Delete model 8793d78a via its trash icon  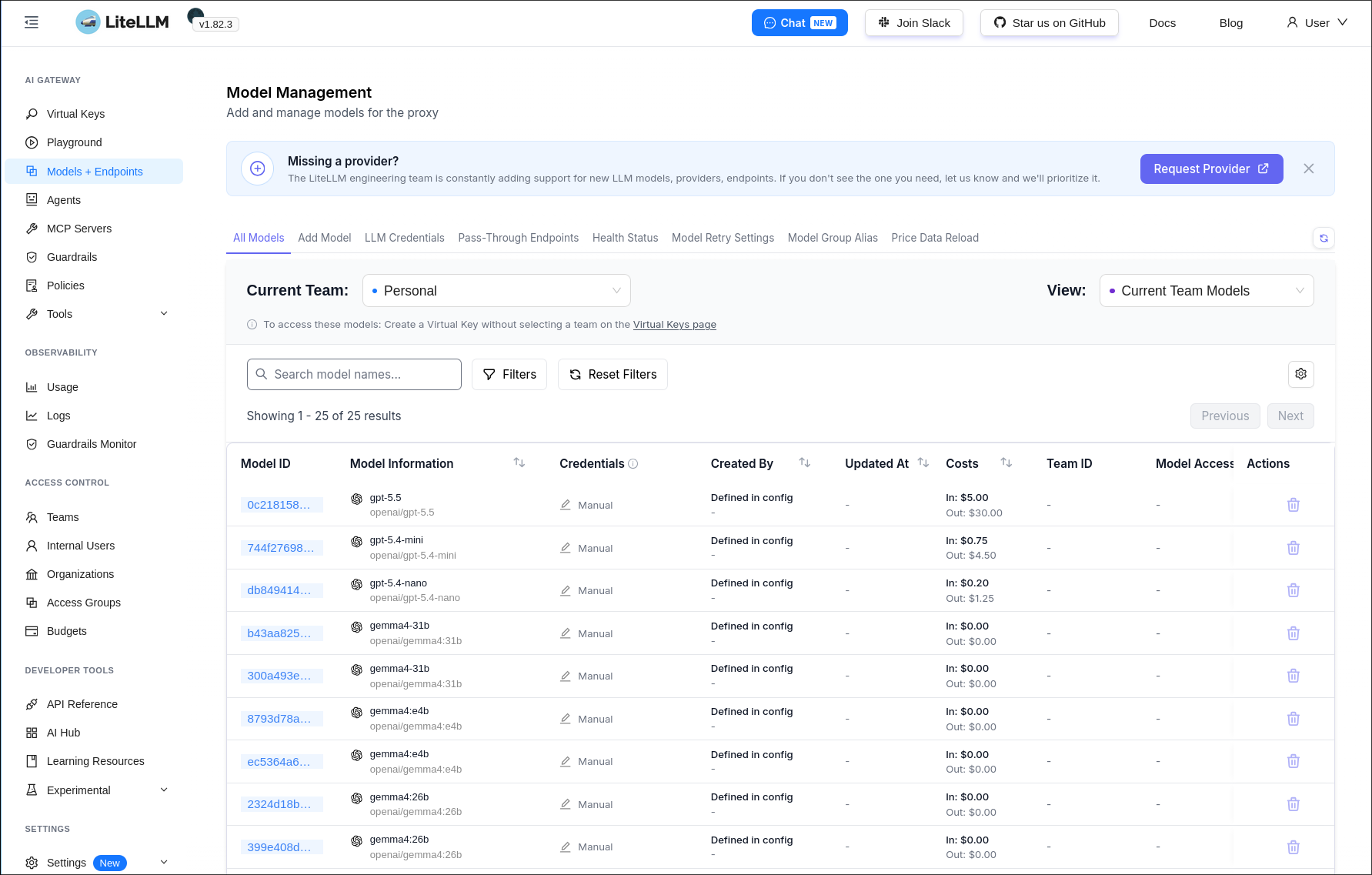1293,719
